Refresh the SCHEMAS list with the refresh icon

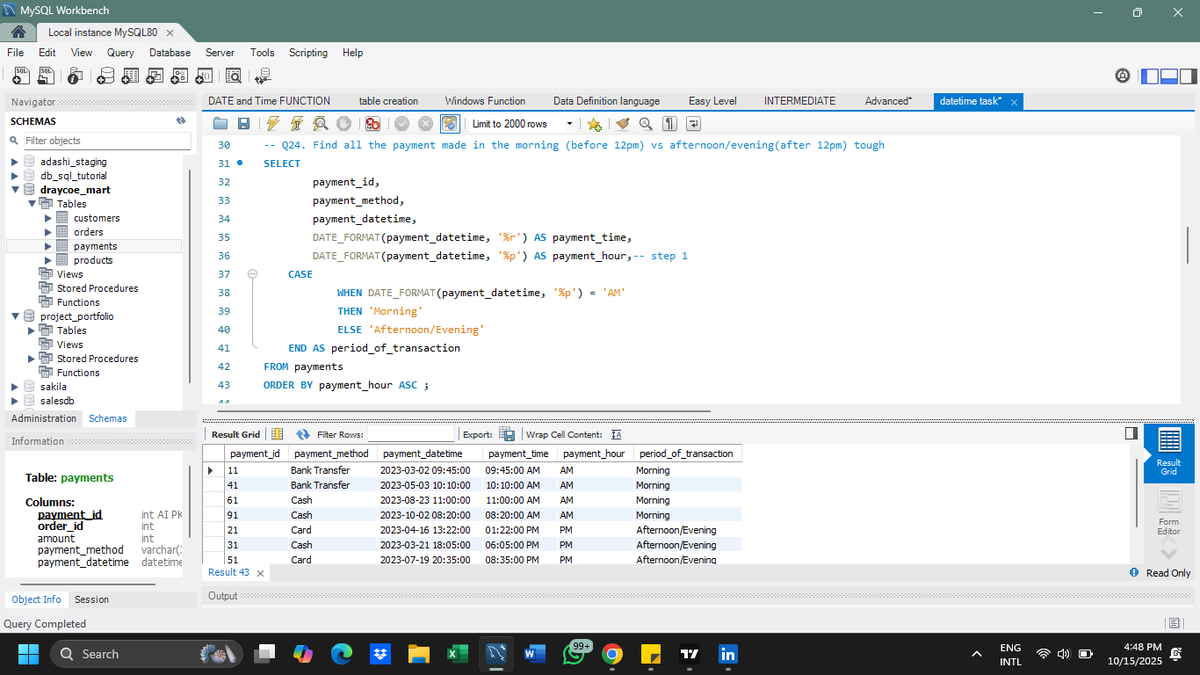(x=181, y=121)
